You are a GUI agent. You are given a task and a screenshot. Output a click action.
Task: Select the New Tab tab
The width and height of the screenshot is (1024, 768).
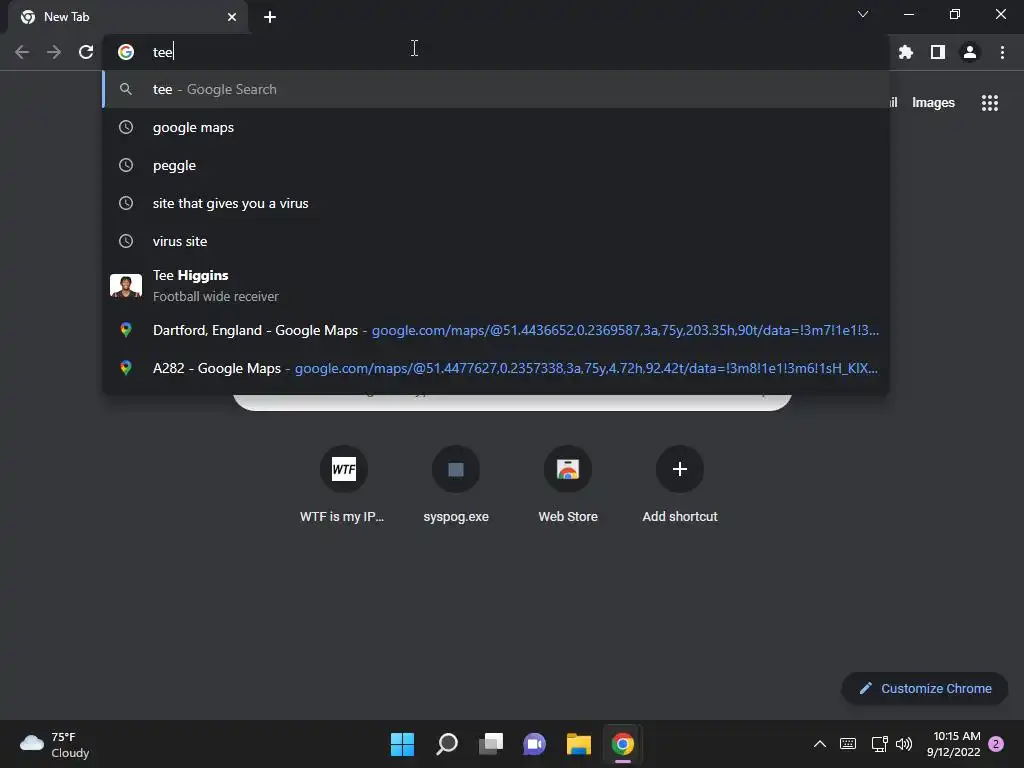pyautogui.click(x=127, y=17)
